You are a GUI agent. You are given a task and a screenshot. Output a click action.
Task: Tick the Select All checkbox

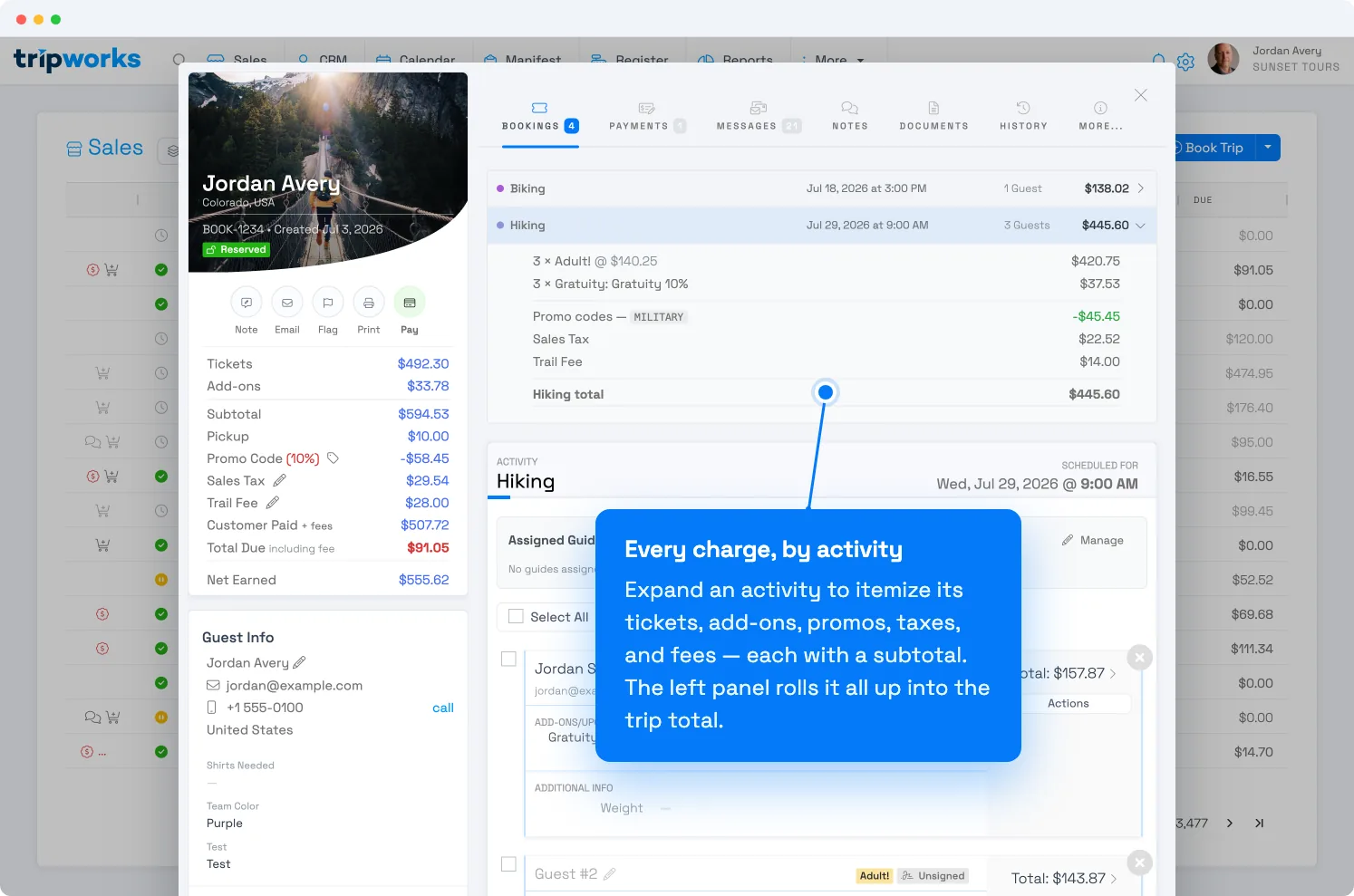pyautogui.click(x=516, y=616)
